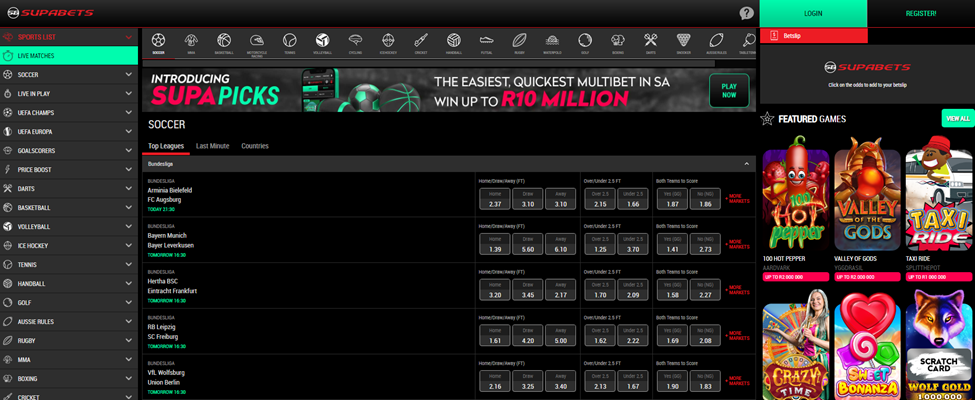The width and height of the screenshot is (975, 400).
Task: Click the sports bar horizontal scrollbar
Action: (428, 63)
